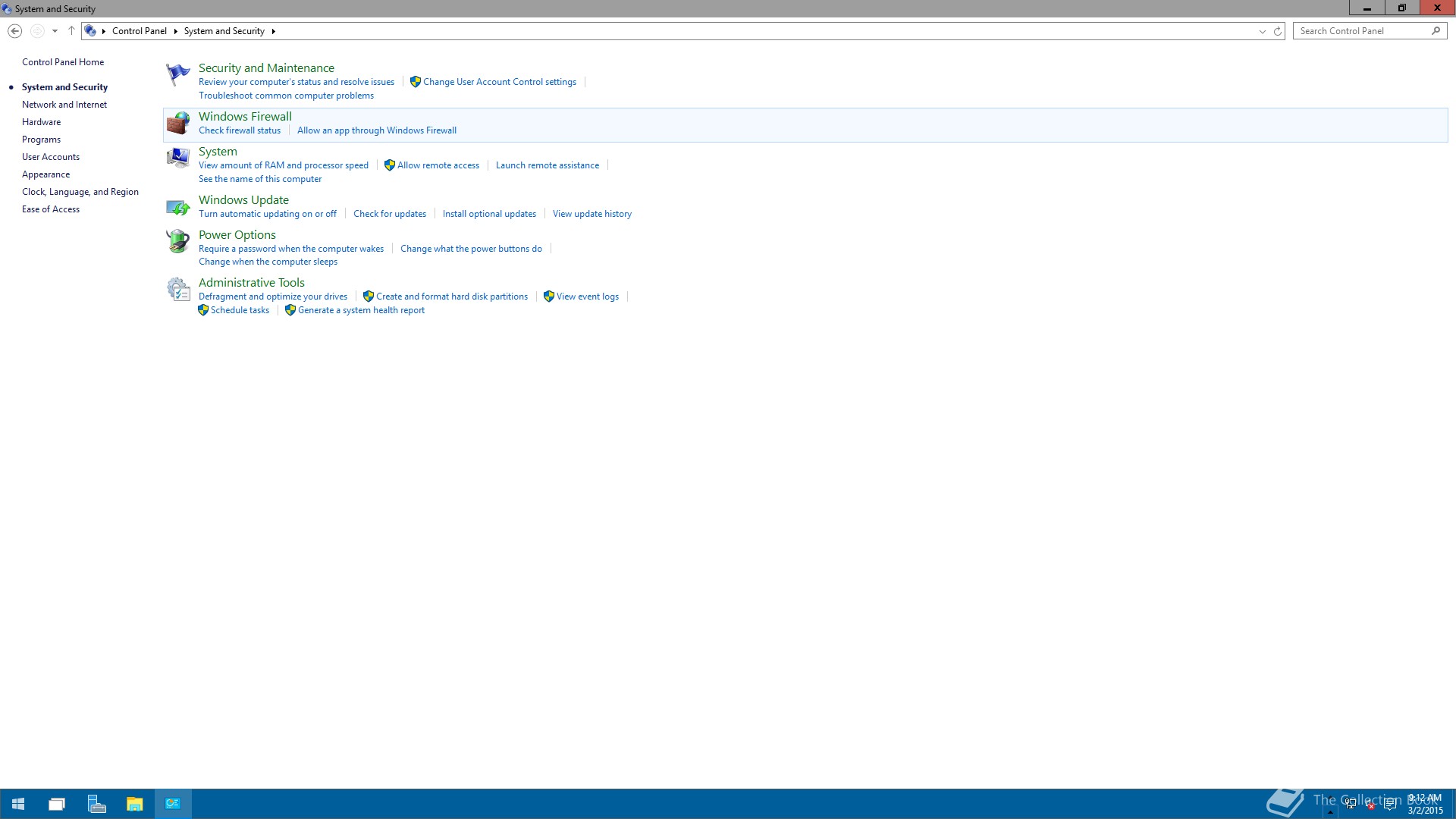The width and height of the screenshot is (1456, 819).
Task: Go to Control Panel Home
Action: (x=63, y=62)
